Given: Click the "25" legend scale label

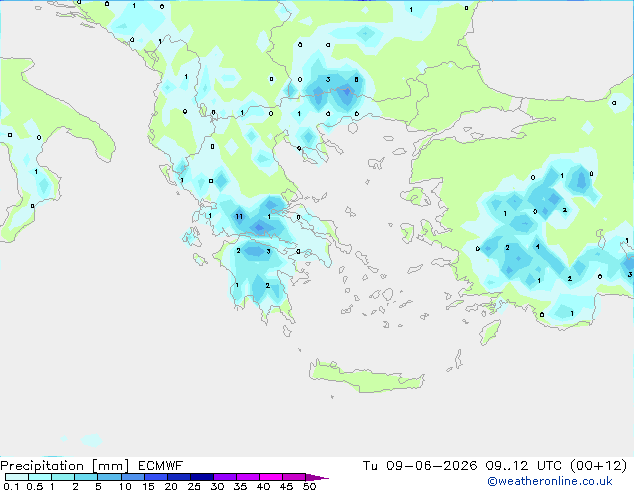Looking at the screenshot, I should (x=194, y=486).
